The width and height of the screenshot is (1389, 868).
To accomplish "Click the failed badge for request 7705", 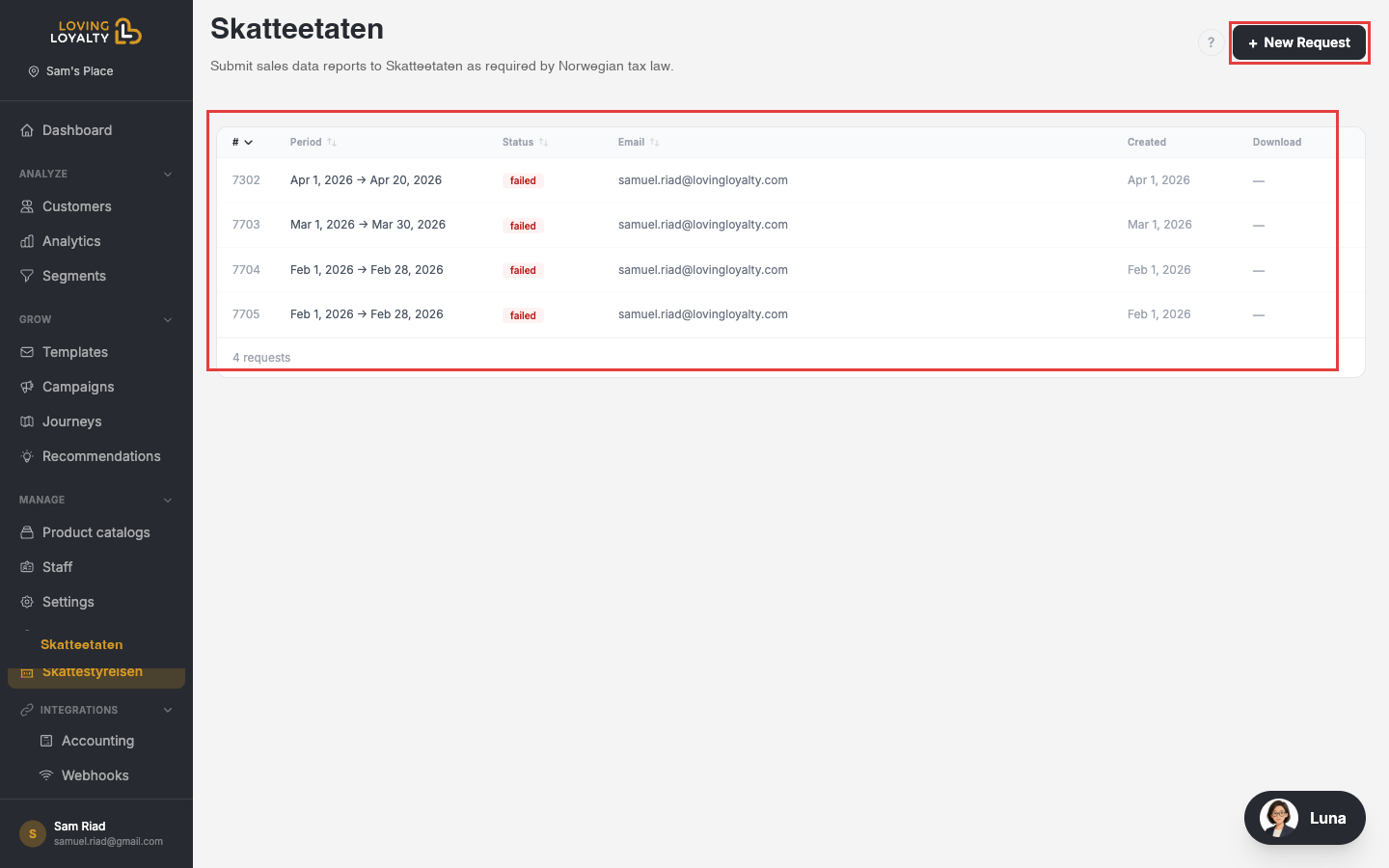I will (523, 315).
